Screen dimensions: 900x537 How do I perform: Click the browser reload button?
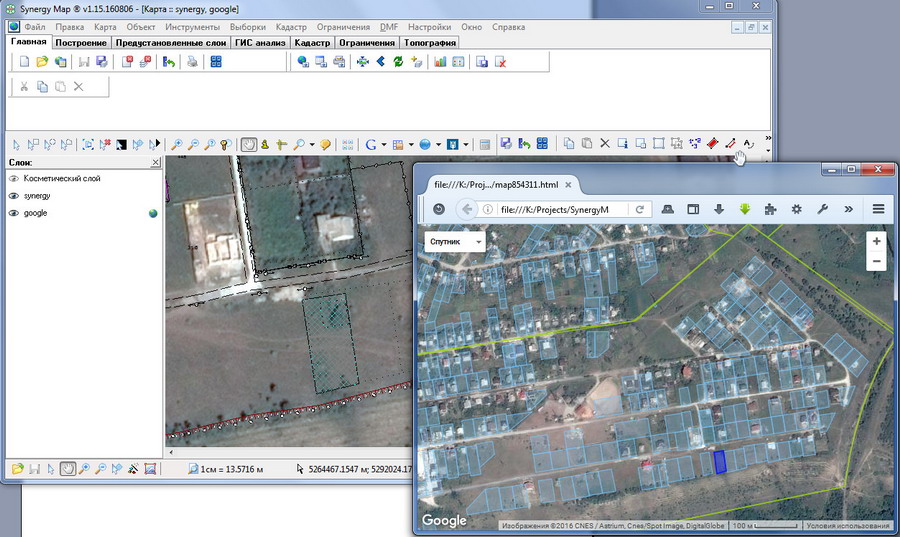639,209
